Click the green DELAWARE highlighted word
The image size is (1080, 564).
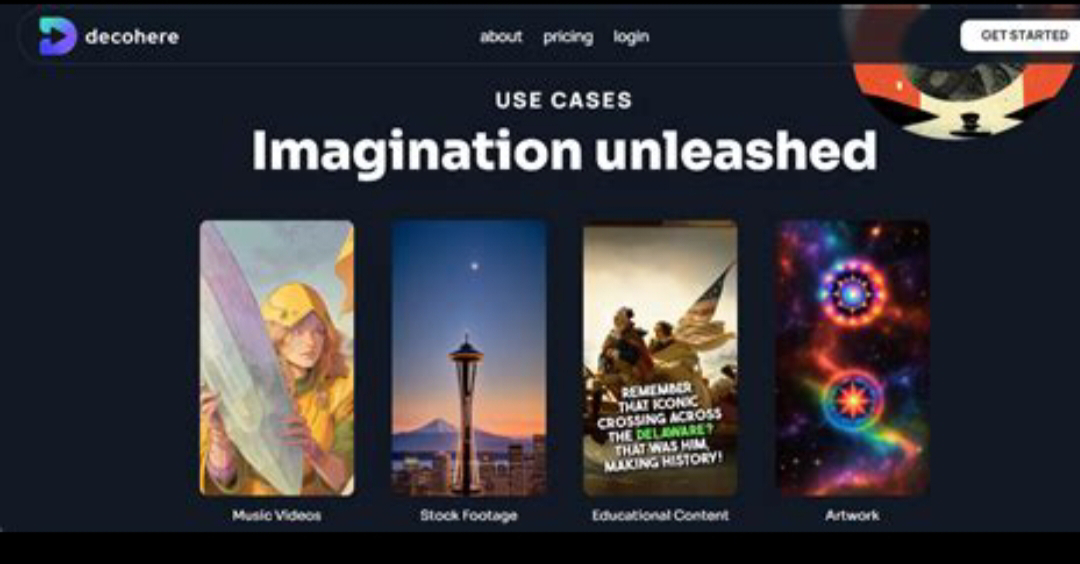(x=669, y=432)
